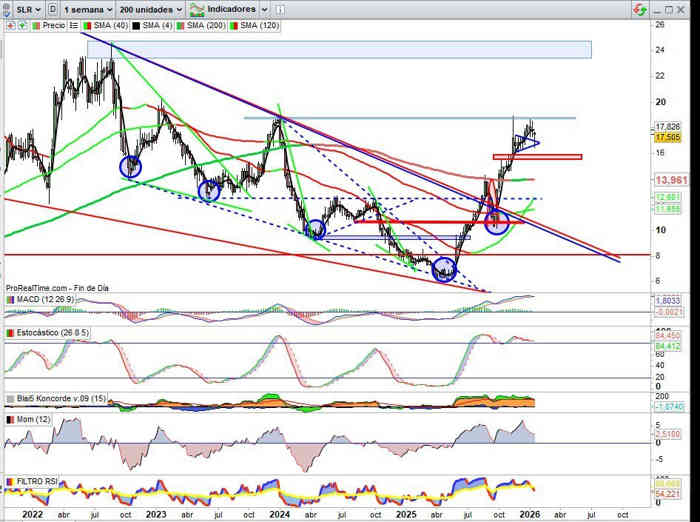Click the FILTRO RSI indicator icon
The height and width of the screenshot is (522, 700).
pyautogui.click(x=10, y=481)
